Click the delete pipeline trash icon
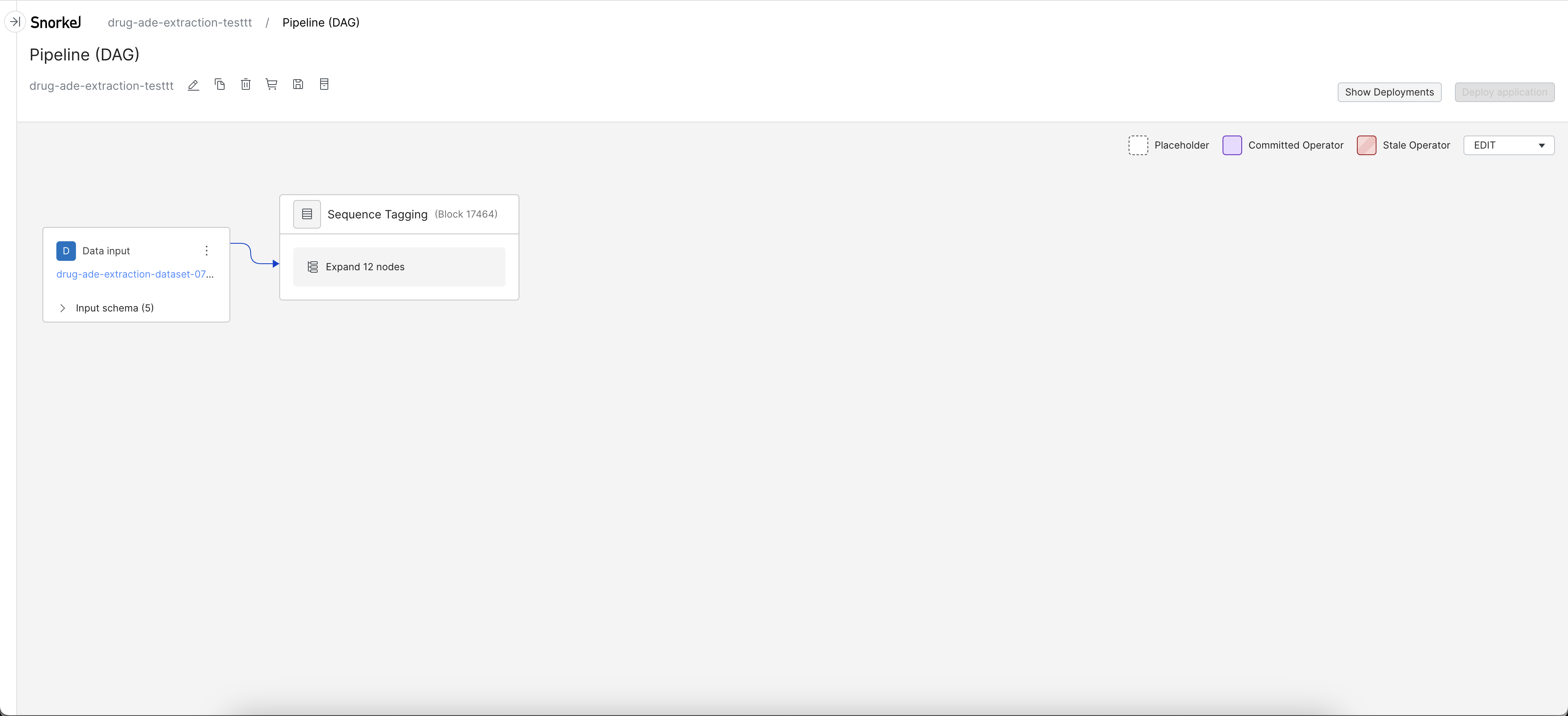 pos(246,85)
